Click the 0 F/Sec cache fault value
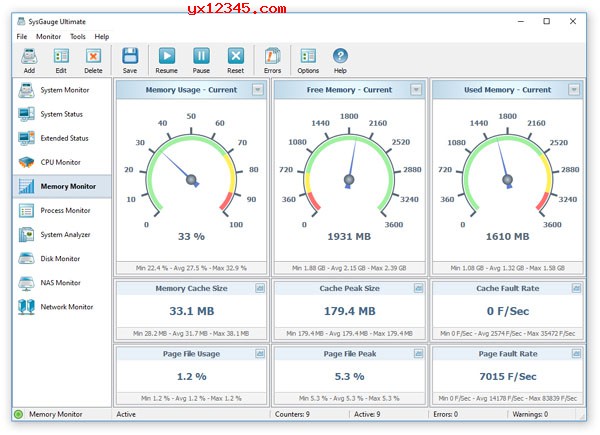600x435 pixels. (x=508, y=311)
